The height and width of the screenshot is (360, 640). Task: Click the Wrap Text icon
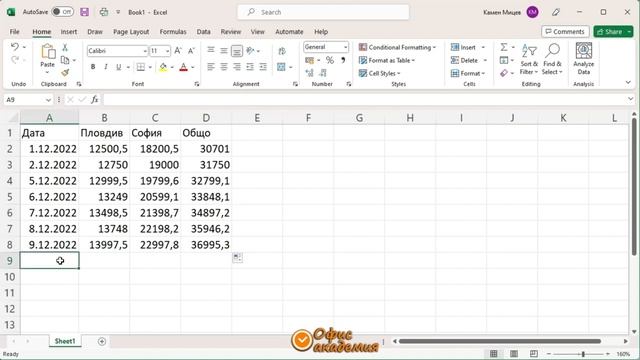tap(282, 51)
